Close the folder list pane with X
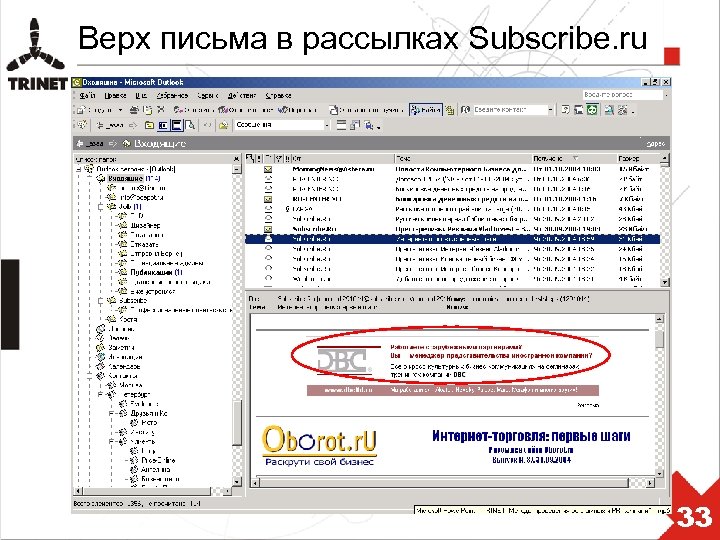This screenshot has width=720, height=540. (x=236, y=159)
